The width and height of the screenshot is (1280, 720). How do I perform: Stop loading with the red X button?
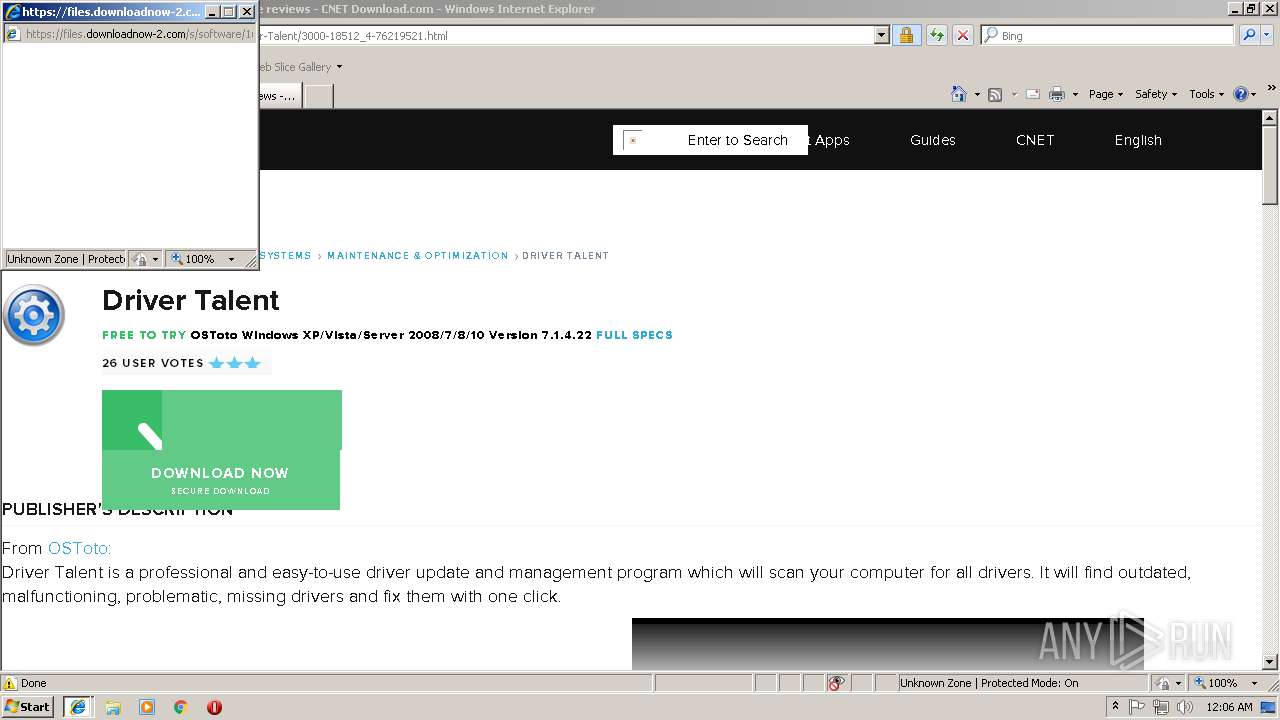click(x=962, y=35)
